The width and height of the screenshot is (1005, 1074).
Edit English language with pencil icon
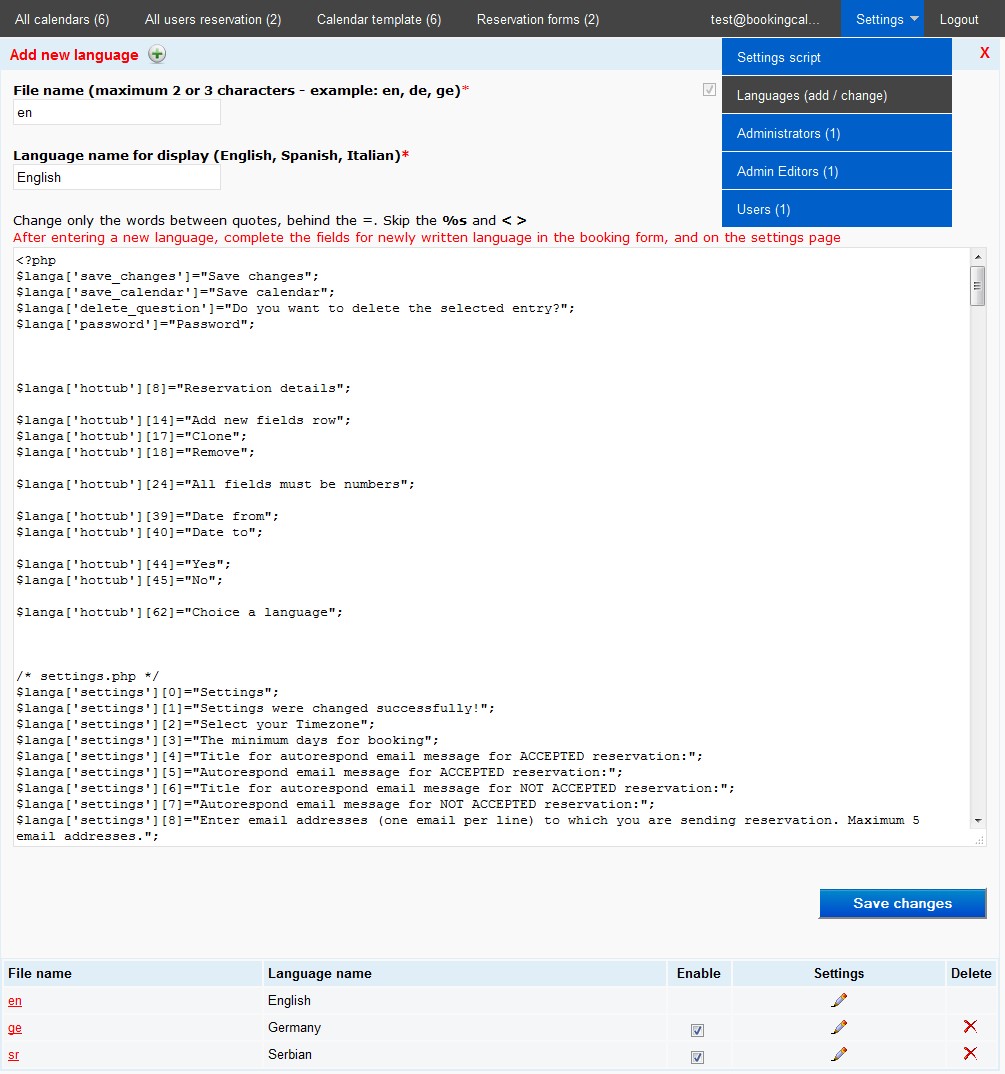[x=839, y=1000]
